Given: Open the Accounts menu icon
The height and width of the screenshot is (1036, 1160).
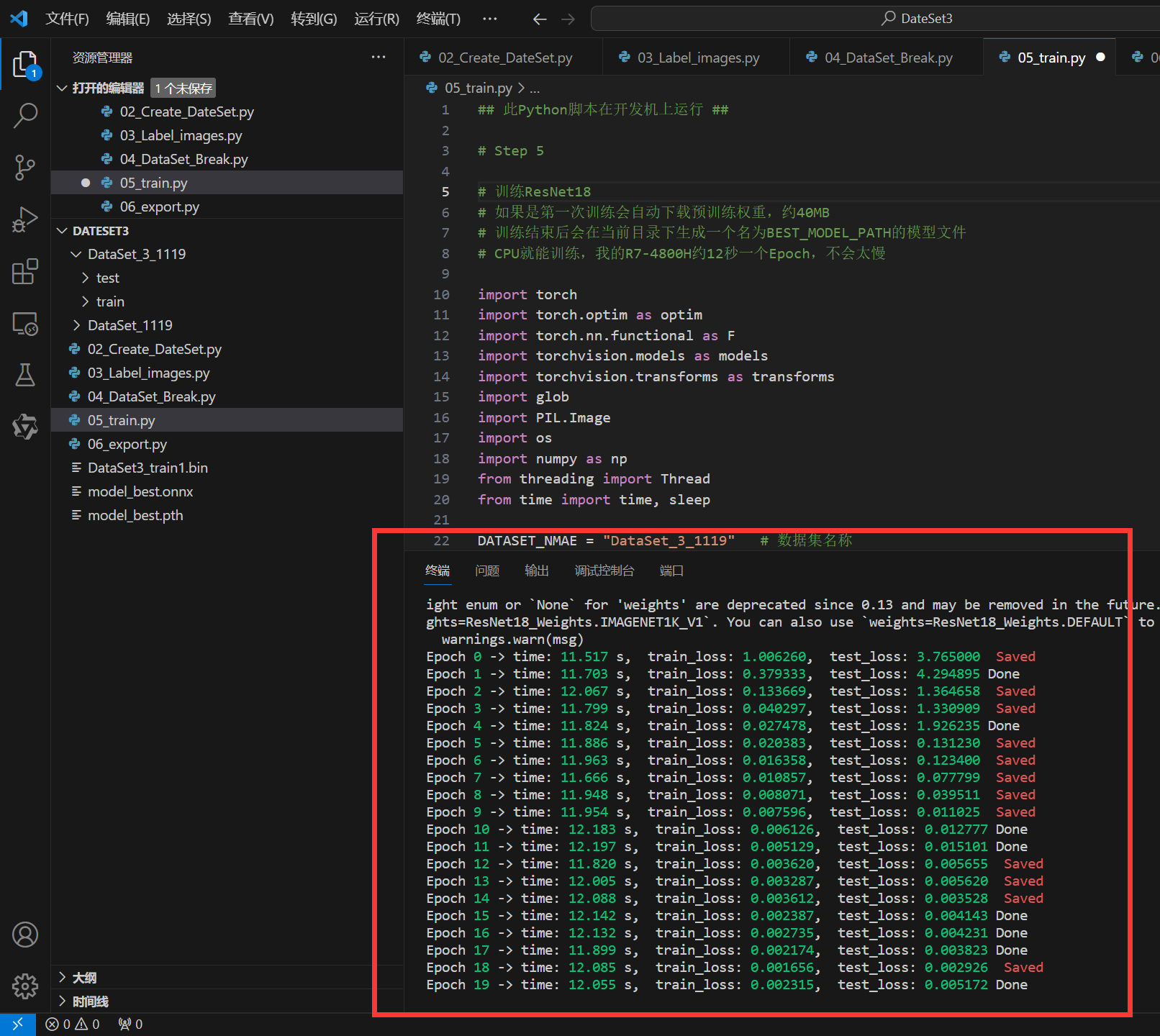Looking at the screenshot, I should click(25, 935).
